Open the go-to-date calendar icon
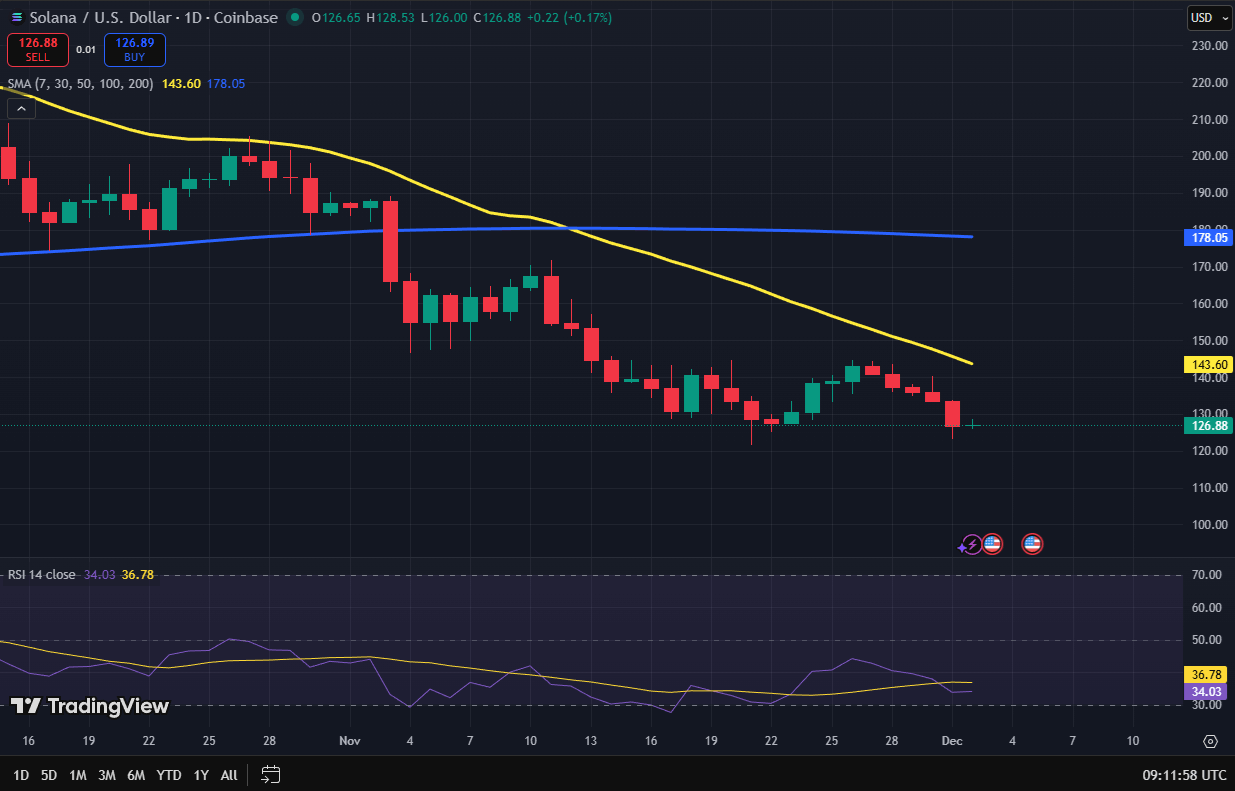 pos(270,774)
